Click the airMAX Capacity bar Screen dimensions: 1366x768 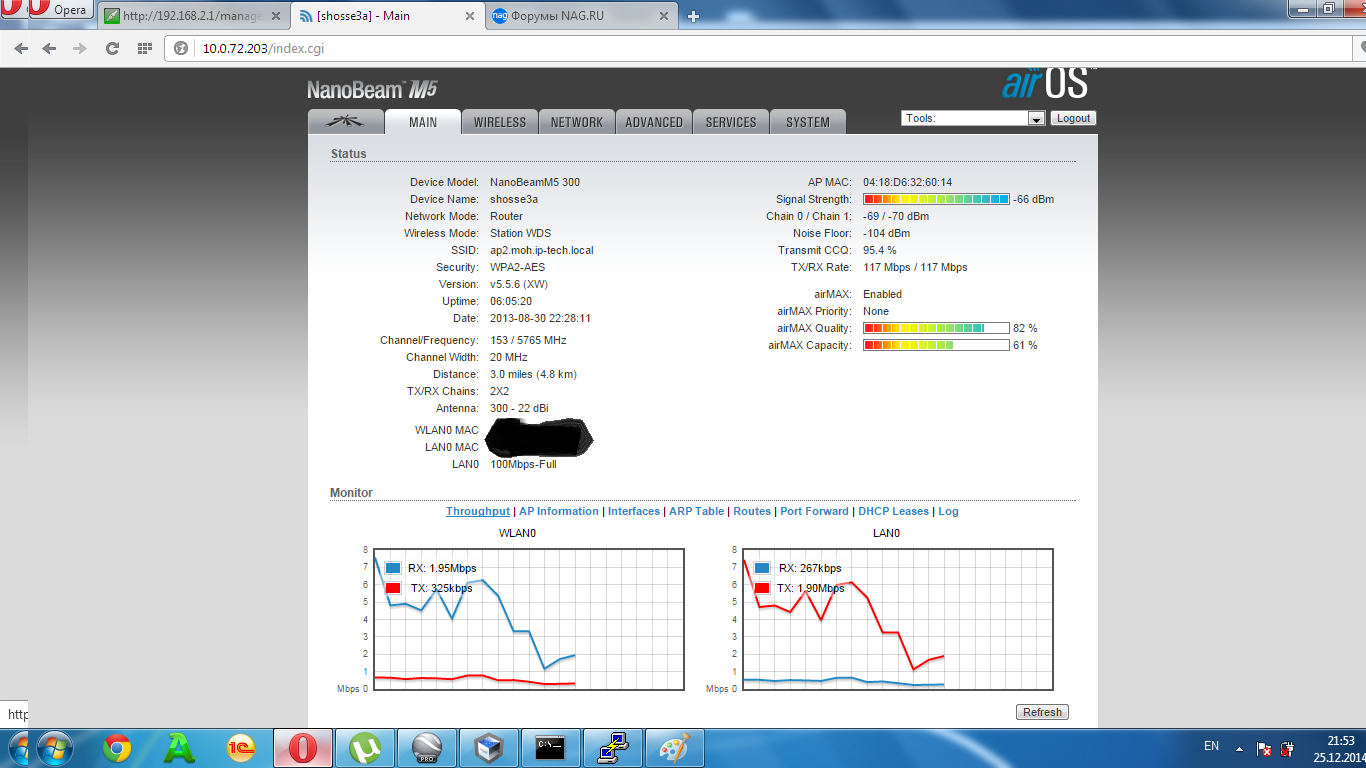pos(936,345)
